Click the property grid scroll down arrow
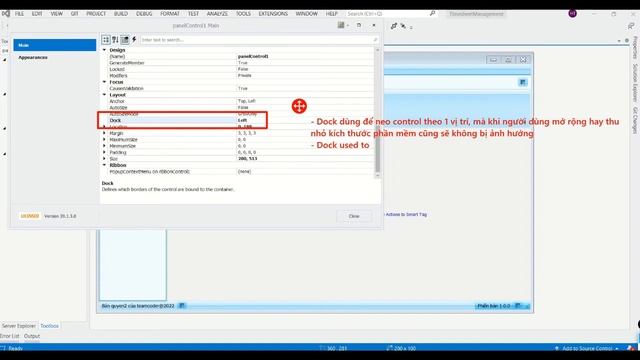 (377, 176)
